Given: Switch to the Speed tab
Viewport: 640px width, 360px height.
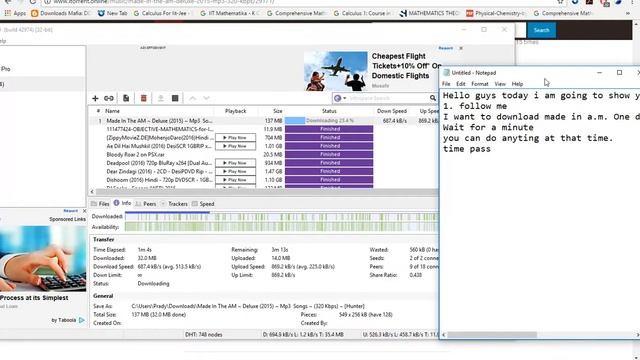Looking at the screenshot, I should 203,204.
